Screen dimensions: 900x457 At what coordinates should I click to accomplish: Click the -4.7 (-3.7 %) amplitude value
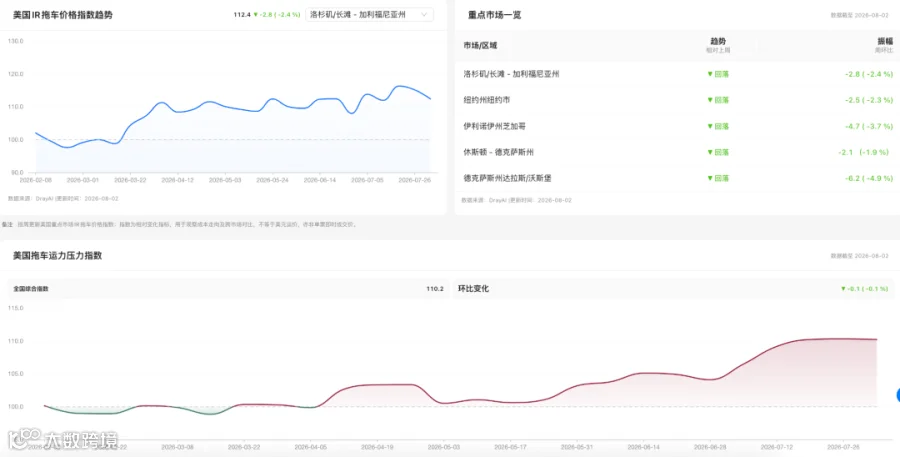point(869,126)
